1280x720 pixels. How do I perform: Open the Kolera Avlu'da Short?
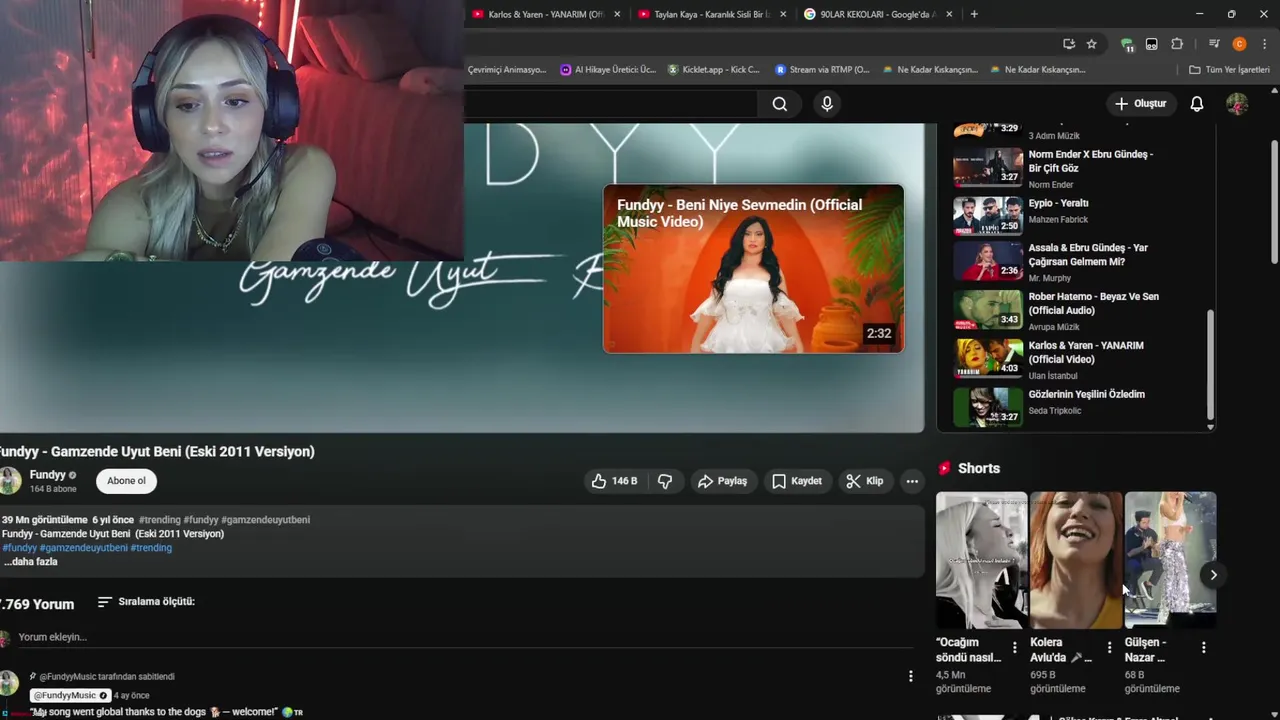[x=1076, y=560]
